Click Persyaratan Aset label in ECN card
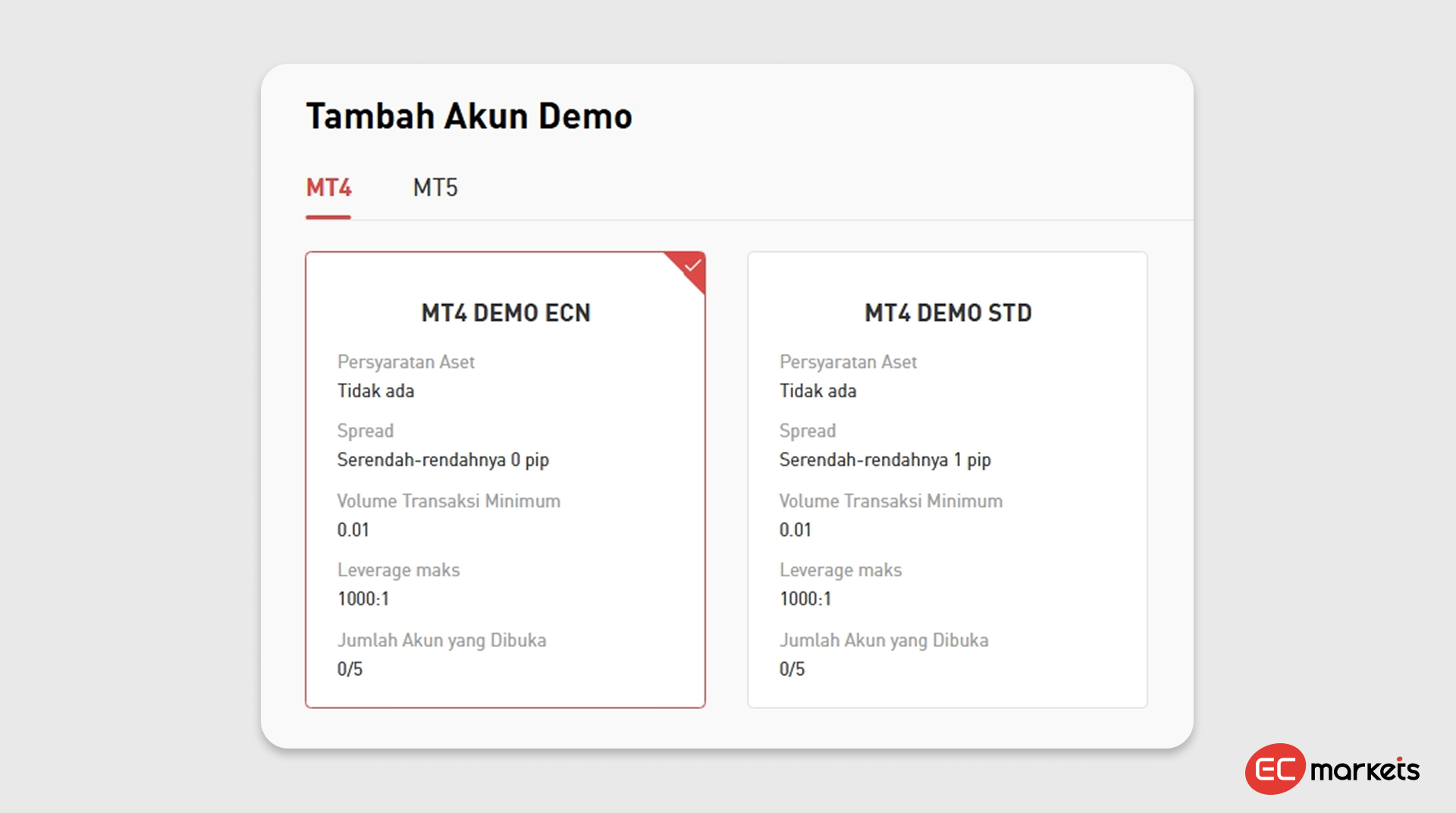Image resolution: width=1456 pixels, height=813 pixels. coord(406,362)
